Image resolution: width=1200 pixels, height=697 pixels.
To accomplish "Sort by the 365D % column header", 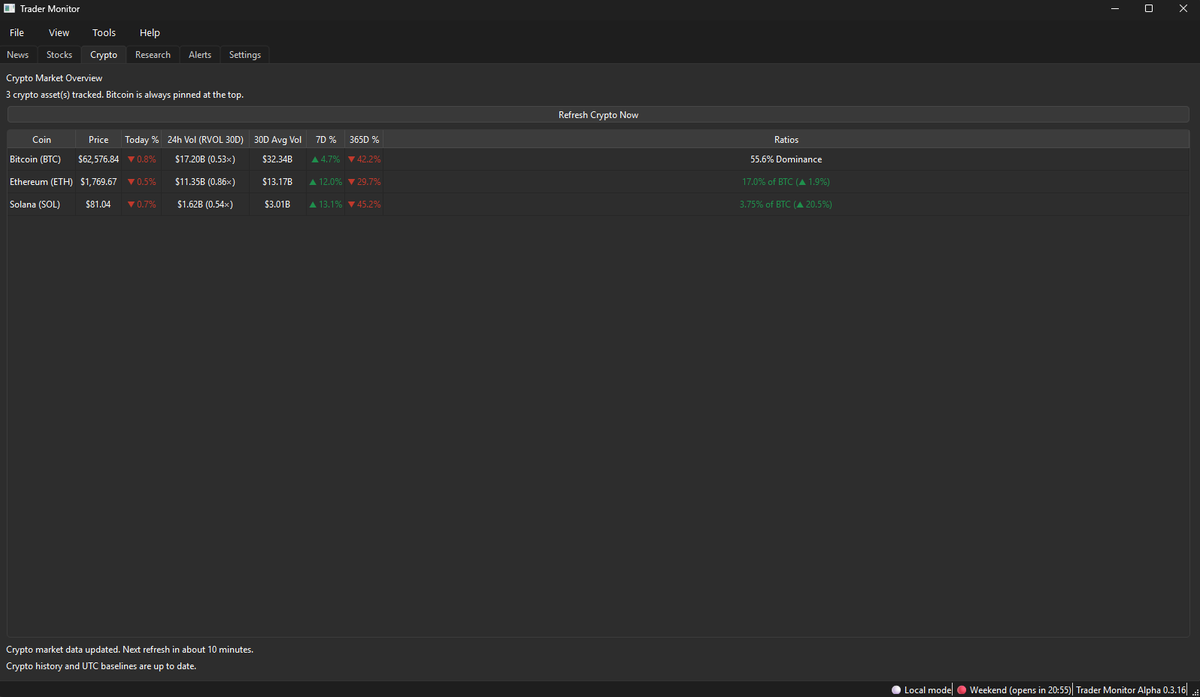I will tap(364, 140).
